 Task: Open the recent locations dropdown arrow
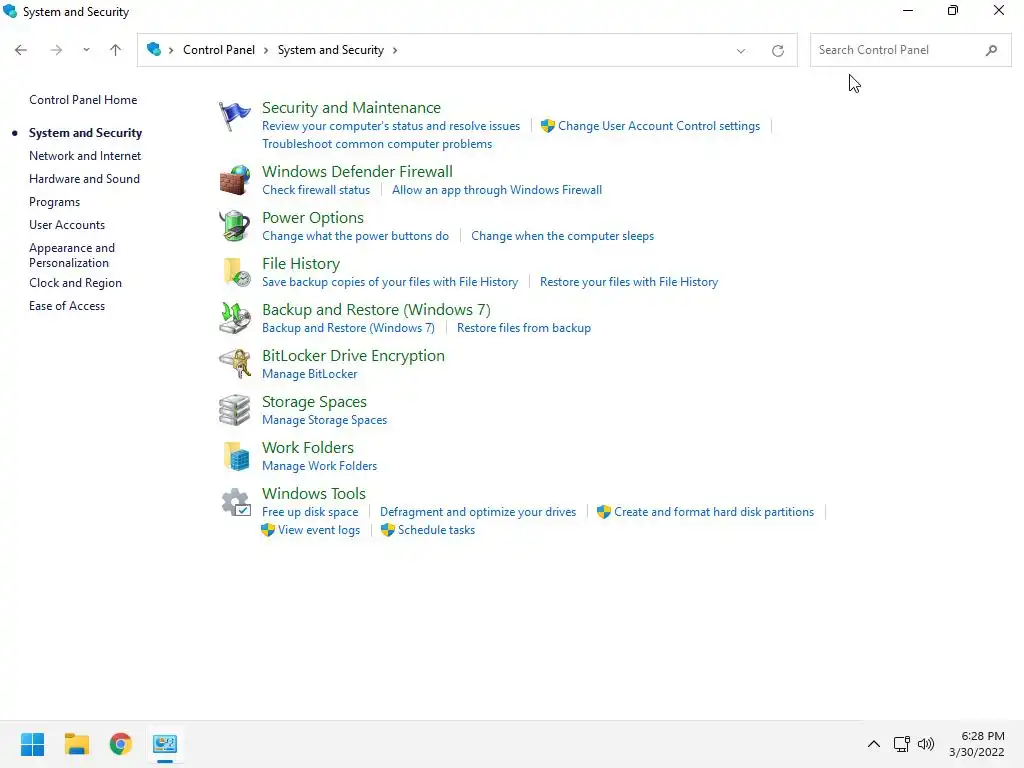coord(86,50)
